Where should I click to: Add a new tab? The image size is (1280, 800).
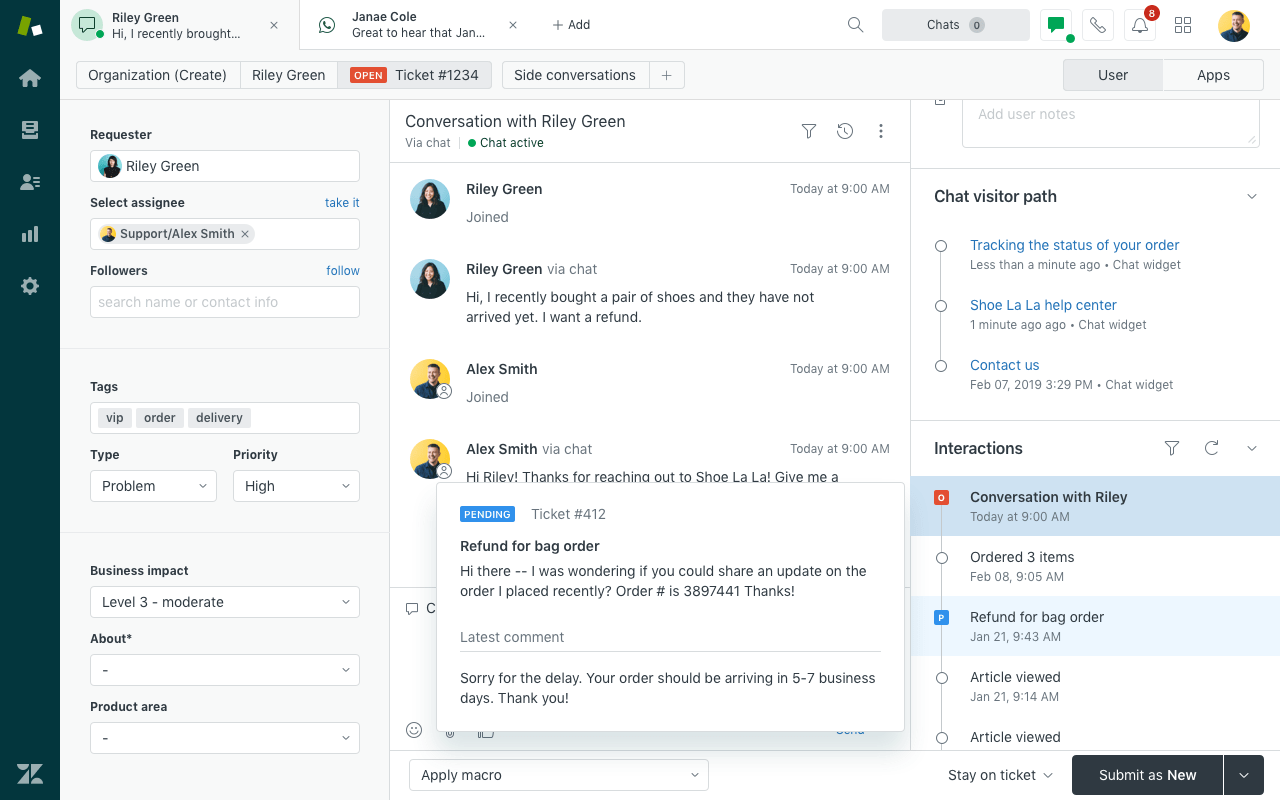pos(571,25)
